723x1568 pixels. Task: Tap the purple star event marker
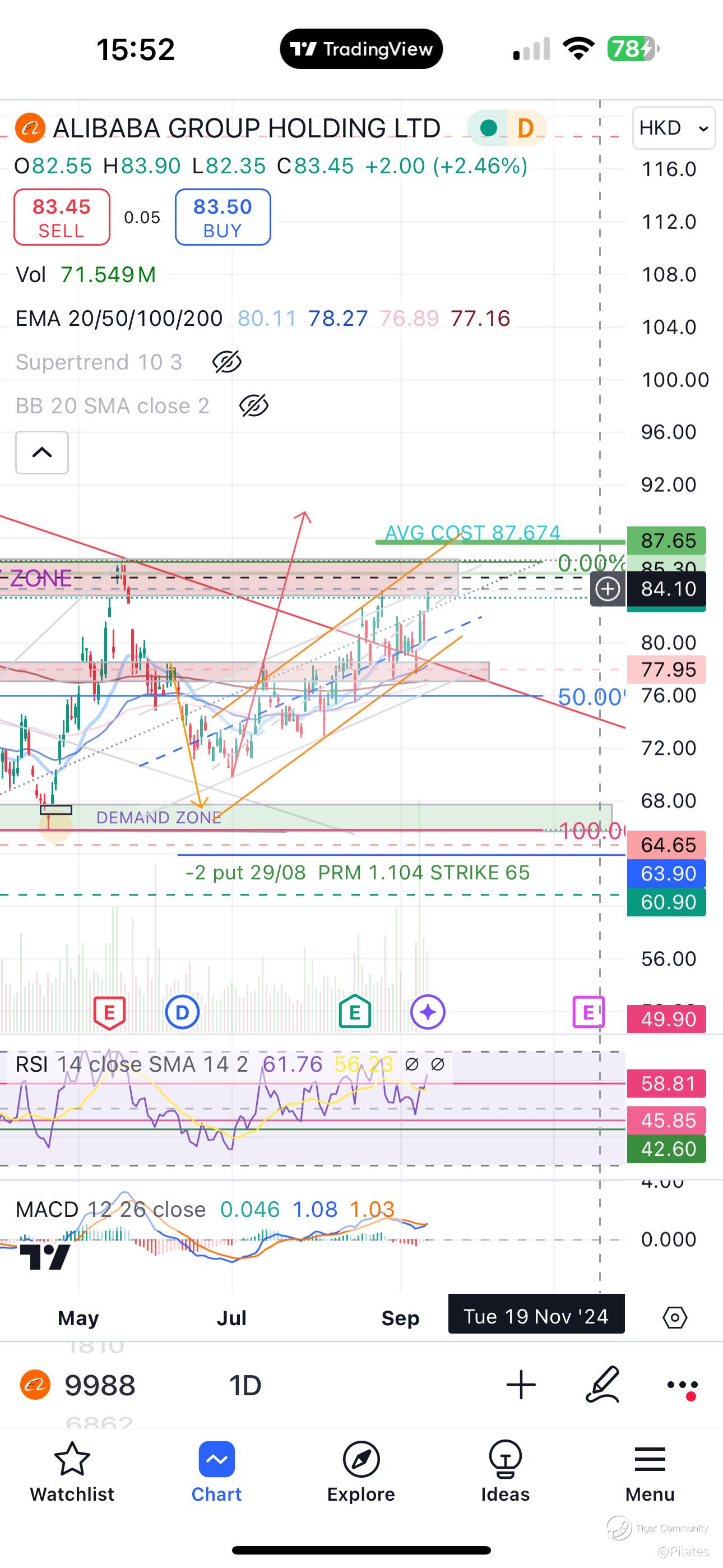tap(428, 1013)
